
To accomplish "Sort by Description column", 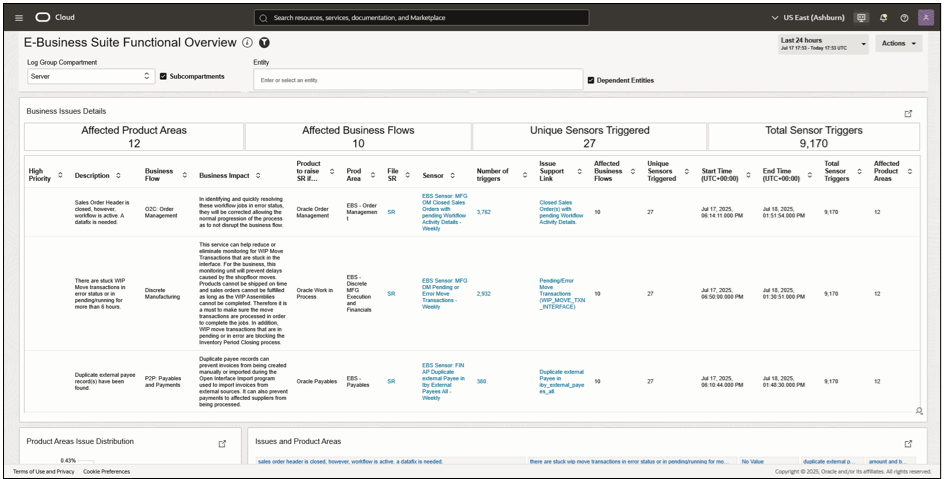I will (x=118, y=176).
